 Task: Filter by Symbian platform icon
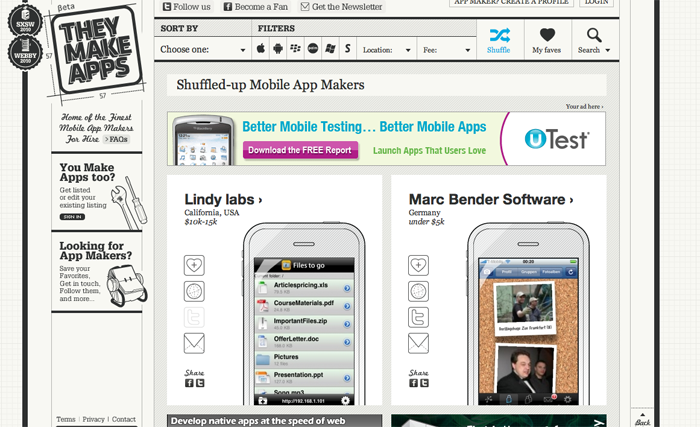(348, 49)
